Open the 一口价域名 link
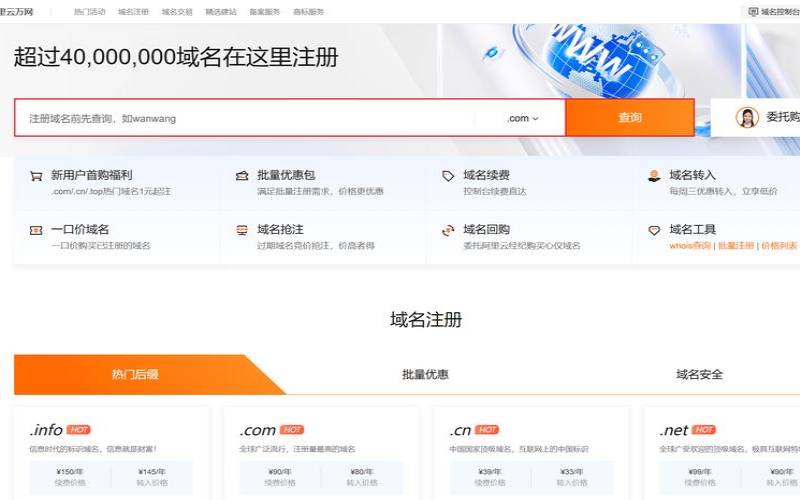Viewport: 800px width, 500px height. (x=80, y=230)
